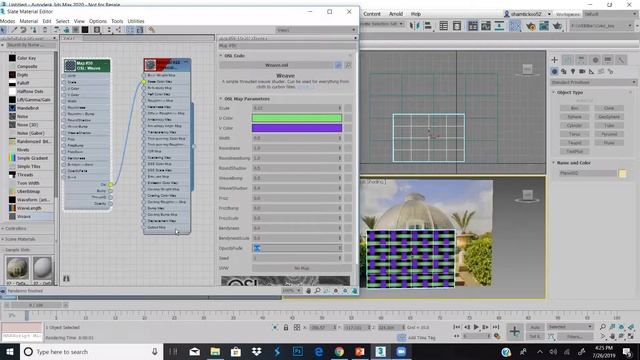Open the Utilities wrench tab
Image resolution: width=640 pixels, height=360 pixels.
(621, 60)
